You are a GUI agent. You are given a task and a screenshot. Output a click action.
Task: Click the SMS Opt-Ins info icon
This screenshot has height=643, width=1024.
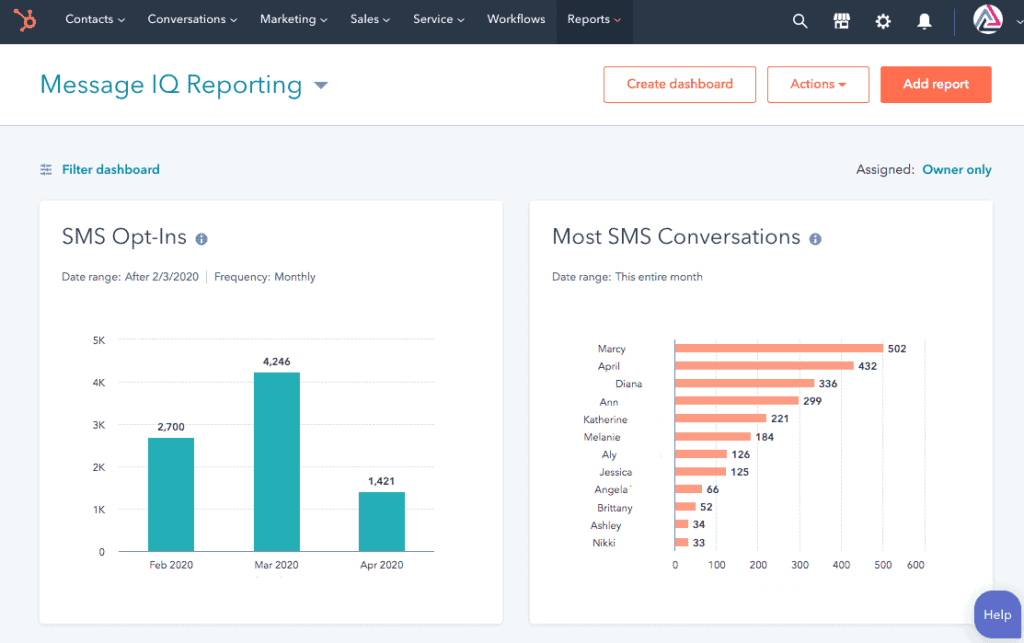(201, 239)
